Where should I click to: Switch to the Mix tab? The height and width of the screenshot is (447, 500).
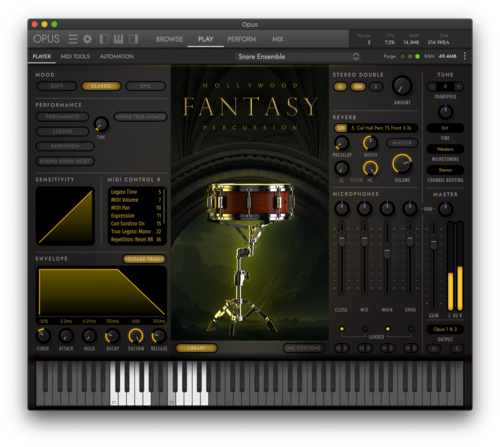tap(277, 39)
